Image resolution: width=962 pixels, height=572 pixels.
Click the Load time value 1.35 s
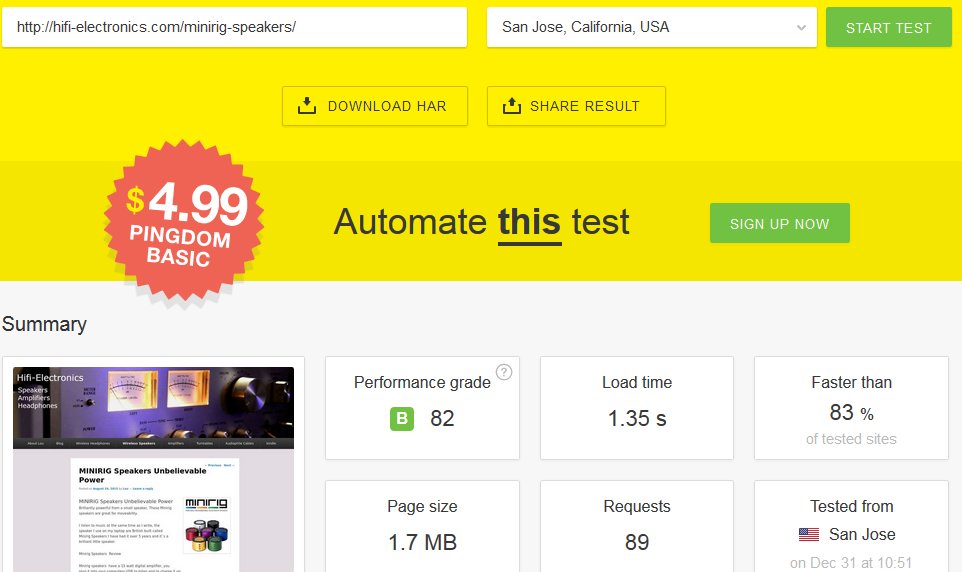pyautogui.click(x=637, y=419)
